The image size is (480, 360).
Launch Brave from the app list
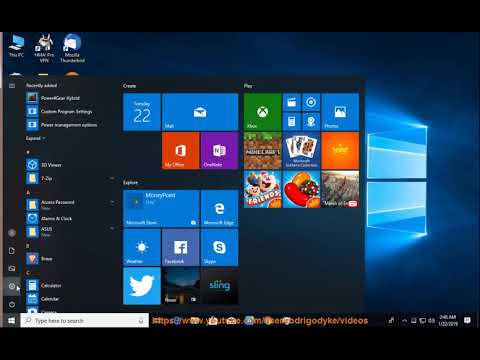(x=71, y=259)
